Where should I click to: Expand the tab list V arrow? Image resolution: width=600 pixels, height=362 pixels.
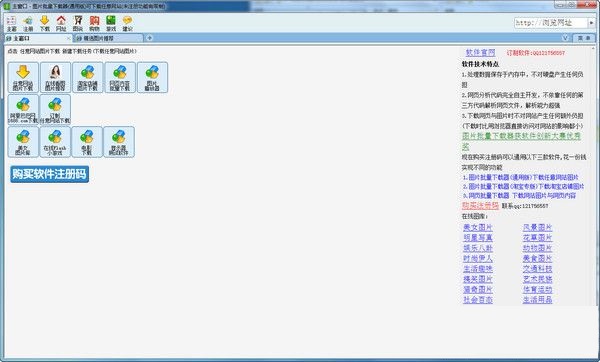click(565, 38)
